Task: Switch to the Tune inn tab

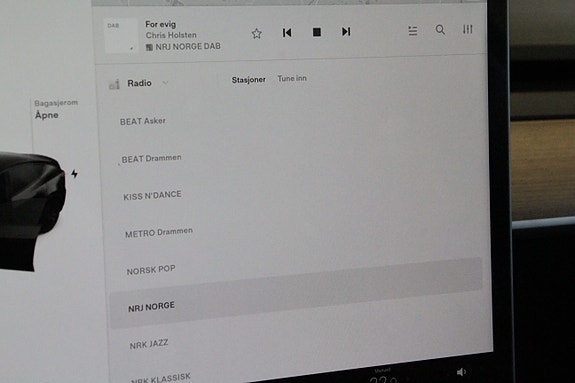Action: point(292,78)
